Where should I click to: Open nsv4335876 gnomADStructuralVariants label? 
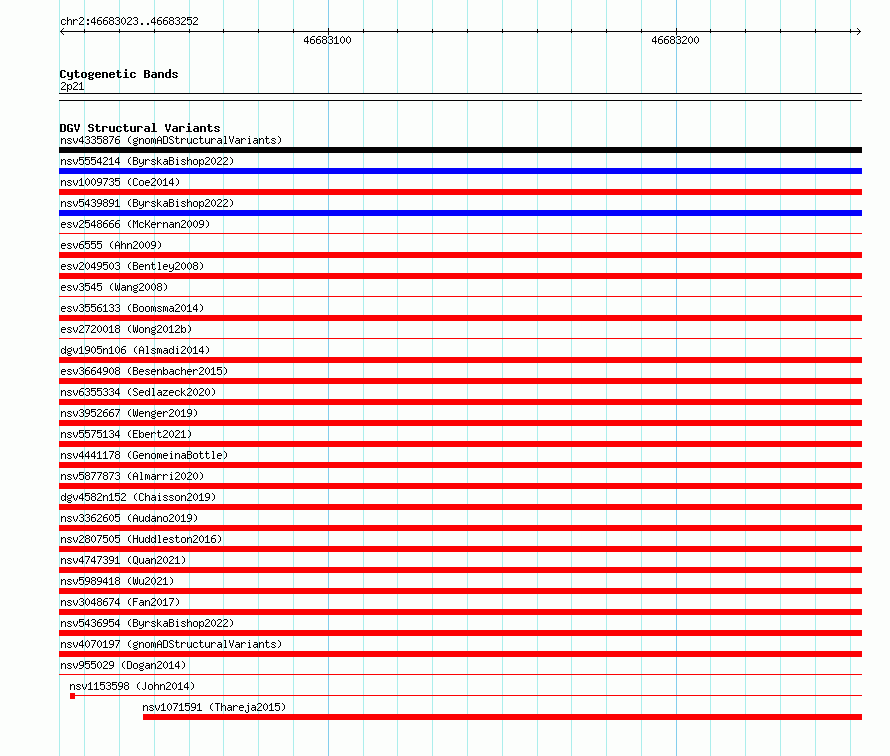[x=171, y=140]
